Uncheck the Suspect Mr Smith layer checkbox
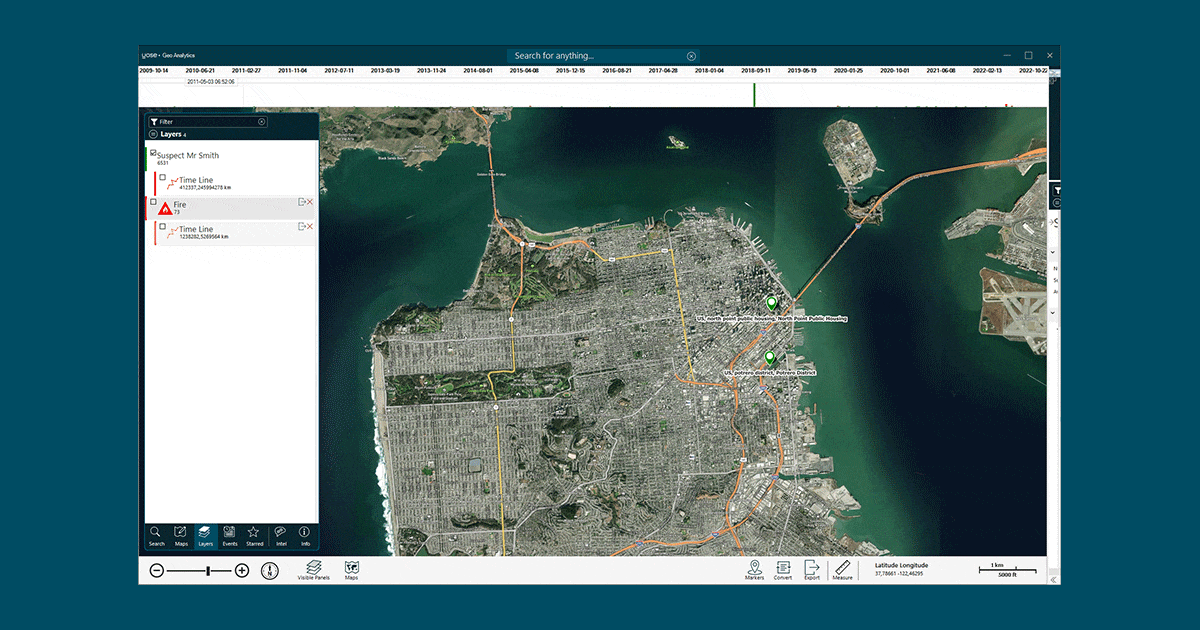1200x630 pixels. 152,153
